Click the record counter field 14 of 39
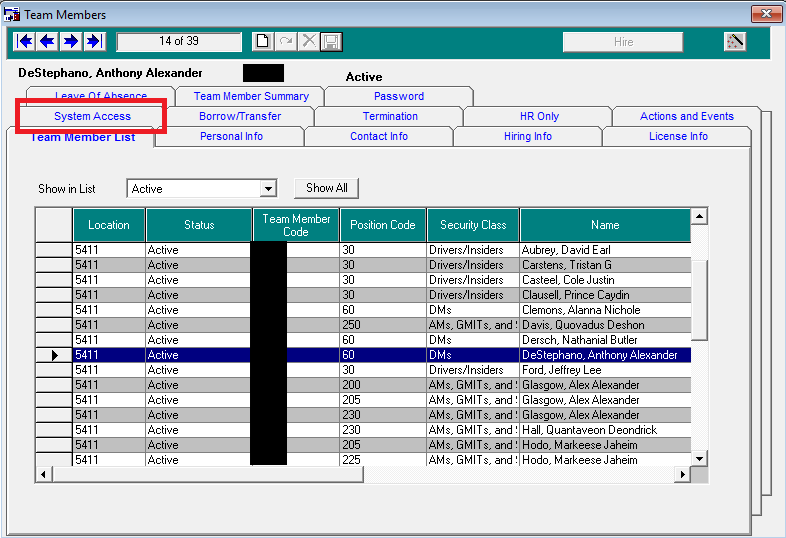Image resolution: width=786 pixels, height=538 pixels. (x=179, y=42)
